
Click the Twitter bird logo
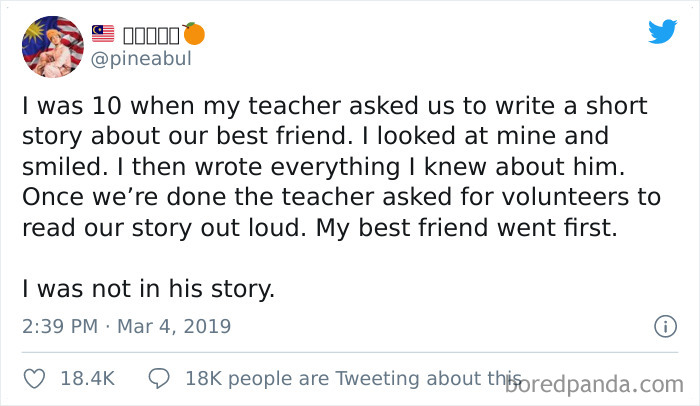pyautogui.click(x=662, y=31)
